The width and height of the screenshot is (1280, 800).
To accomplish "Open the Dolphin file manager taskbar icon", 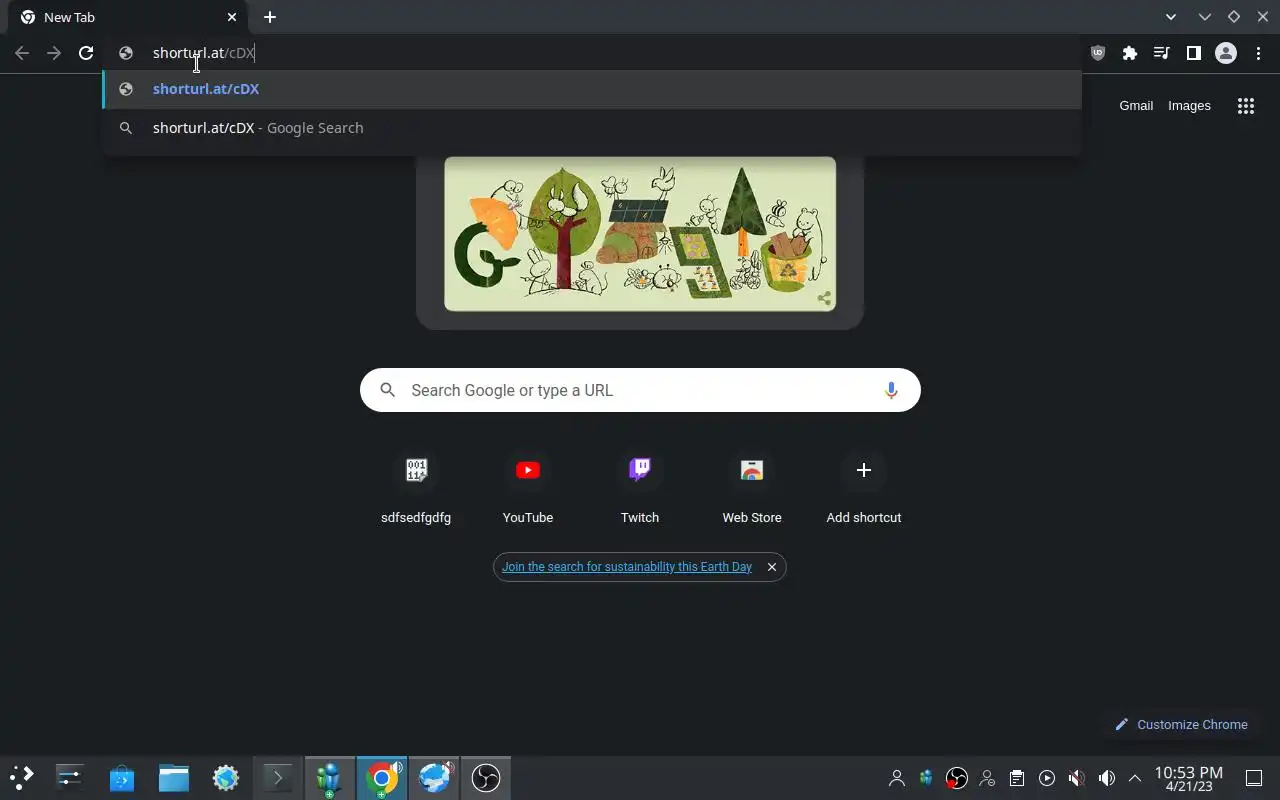I will pyautogui.click(x=174, y=777).
